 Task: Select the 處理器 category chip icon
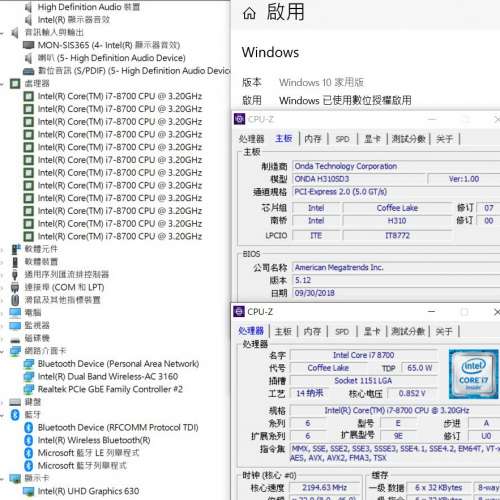point(15,84)
